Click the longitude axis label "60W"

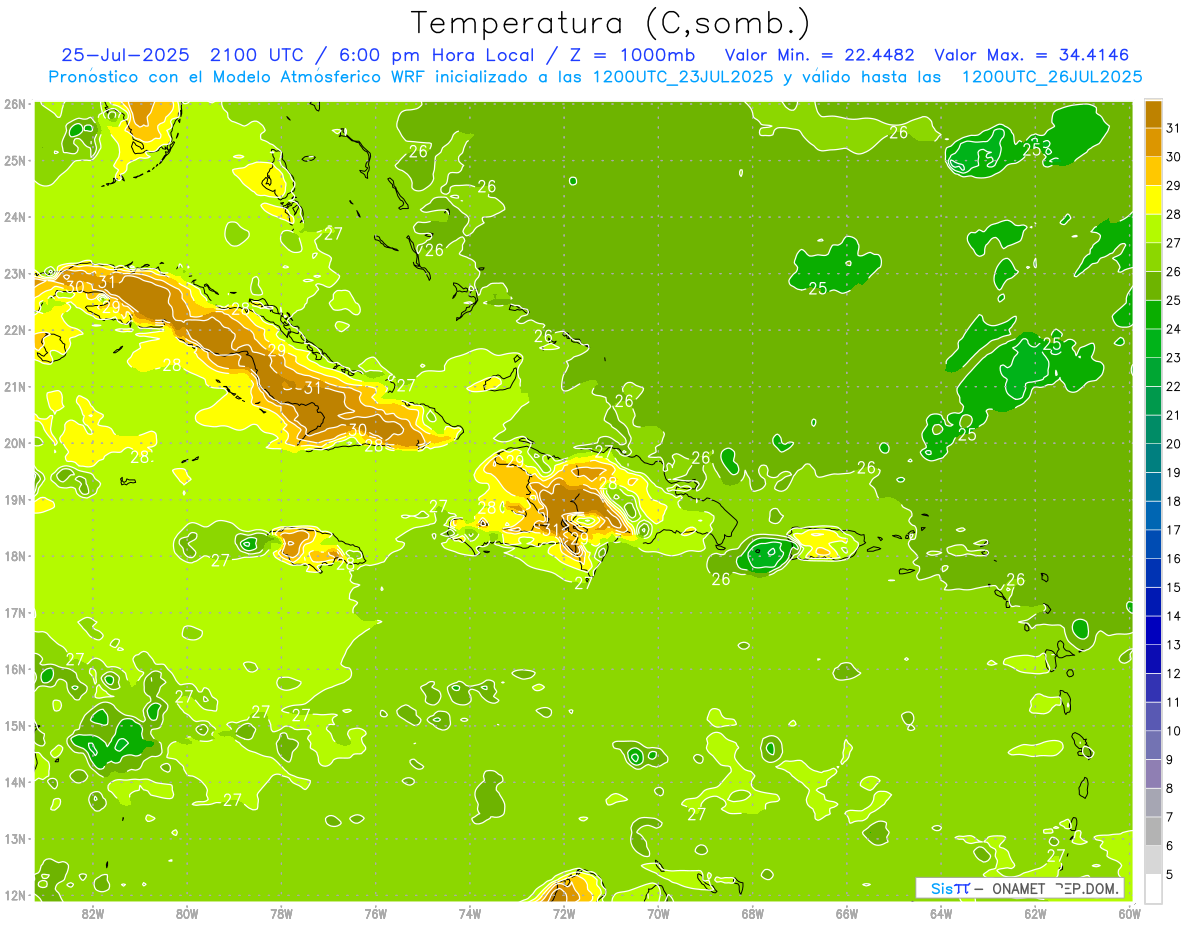click(1129, 913)
